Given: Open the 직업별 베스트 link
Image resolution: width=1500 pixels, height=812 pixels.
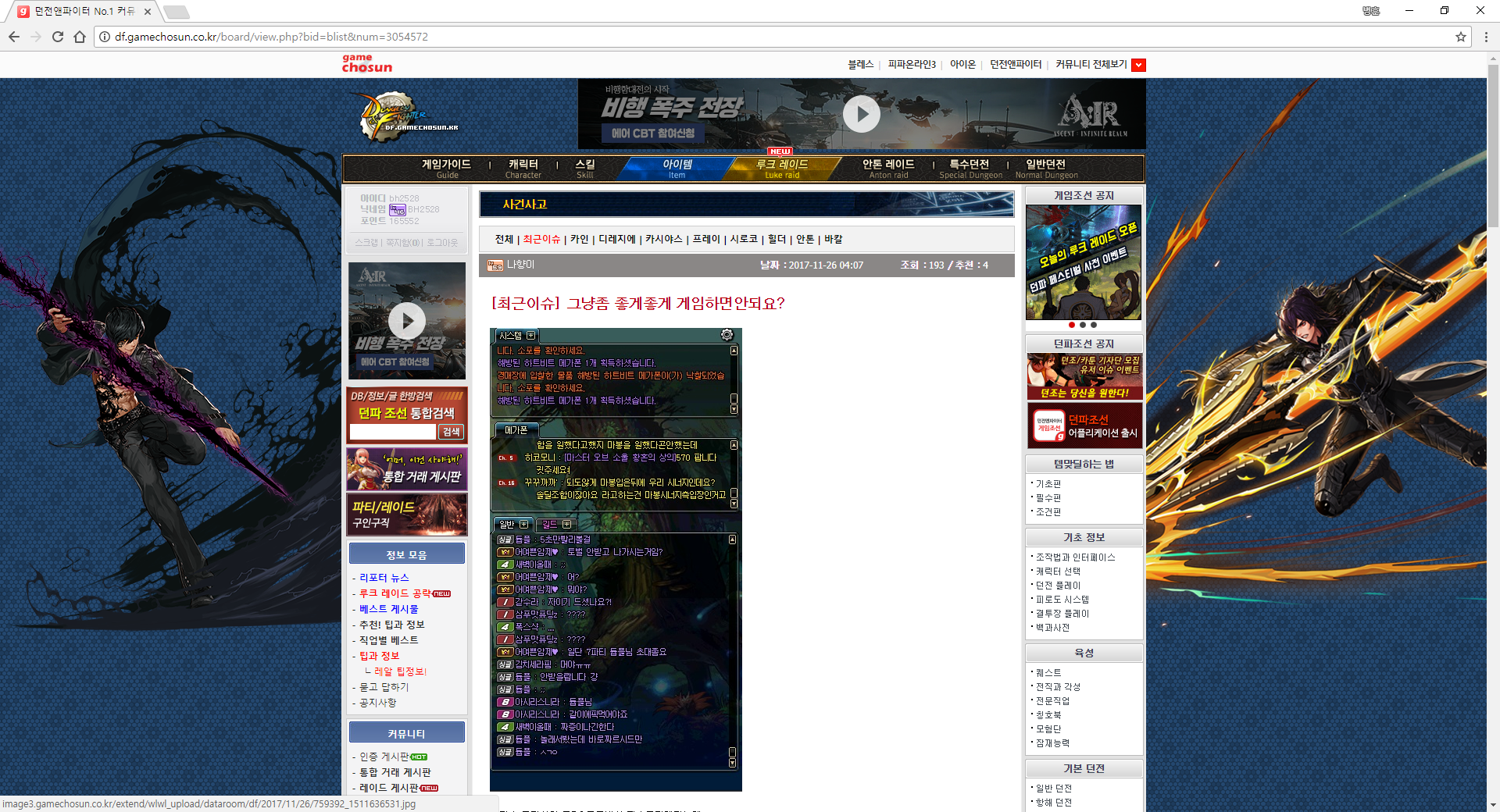Looking at the screenshot, I should click(x=388, y=640).
